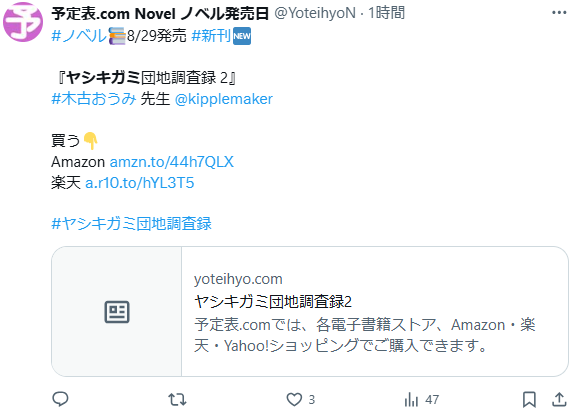Click the 予定表.com Novel display name
This screenshot has height=416, width=579.
(160, 14)
